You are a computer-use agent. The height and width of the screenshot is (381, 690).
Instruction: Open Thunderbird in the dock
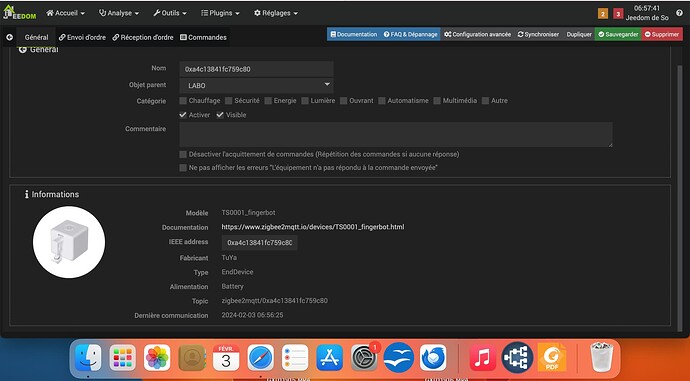tap(433, 357)
